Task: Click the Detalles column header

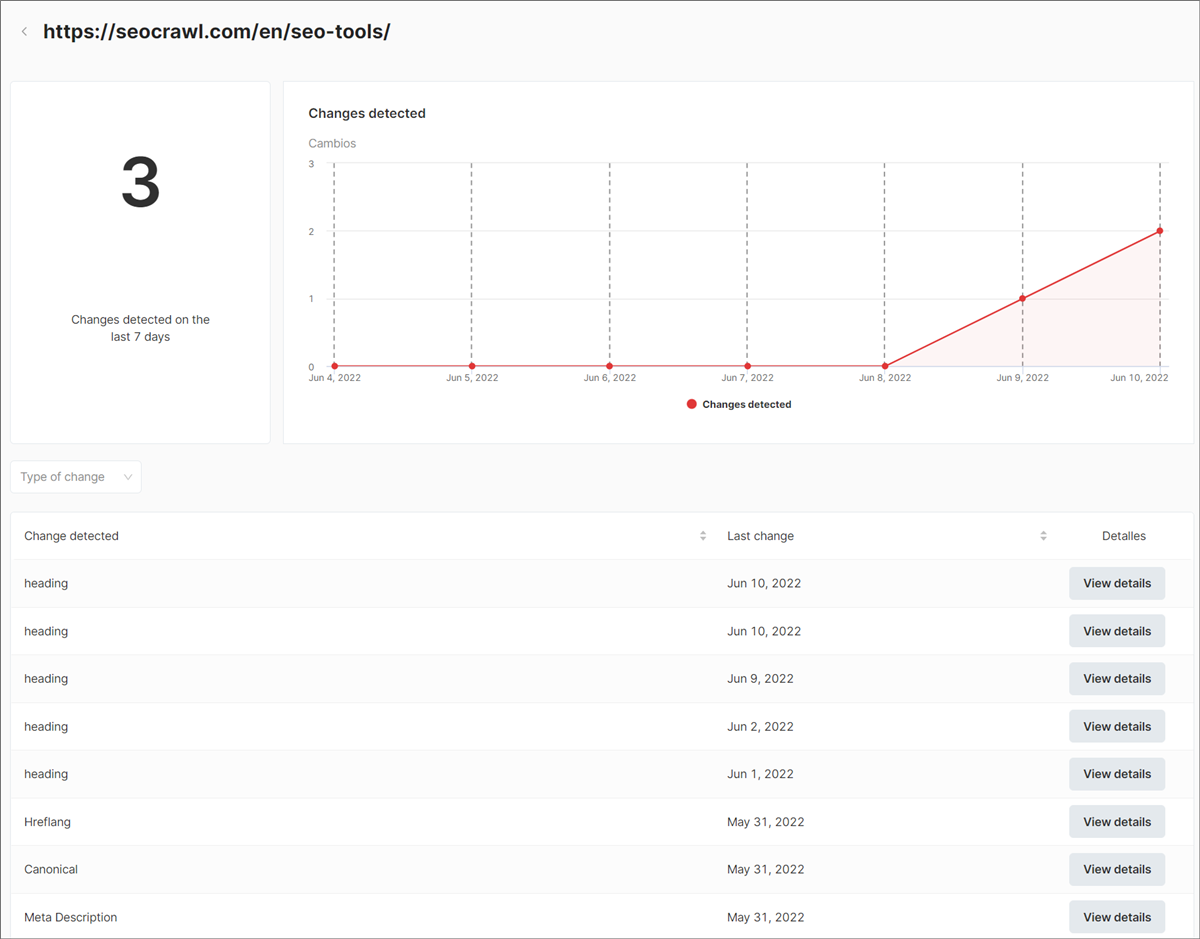Action: (1123, 535)
